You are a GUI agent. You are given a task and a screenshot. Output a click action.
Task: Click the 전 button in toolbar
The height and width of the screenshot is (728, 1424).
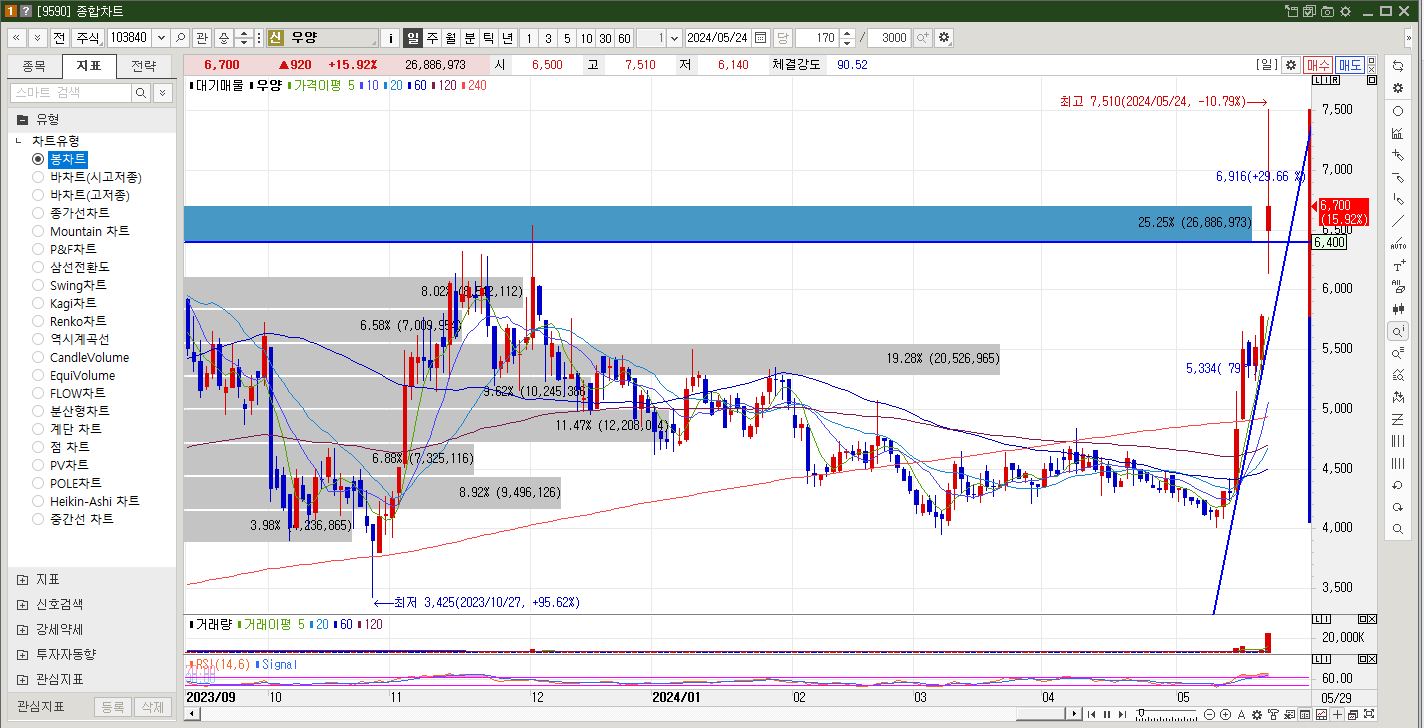pyautogui.click(x=59, y=38)
